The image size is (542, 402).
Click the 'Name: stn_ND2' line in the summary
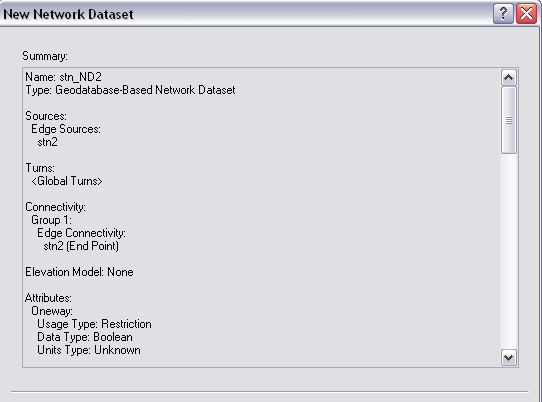coord(64,77)
